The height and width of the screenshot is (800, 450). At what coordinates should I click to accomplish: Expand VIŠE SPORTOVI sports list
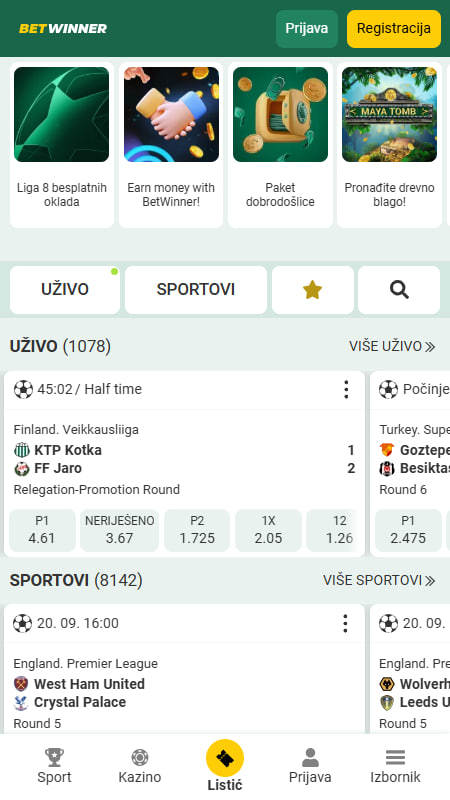(x=379, y=580)
